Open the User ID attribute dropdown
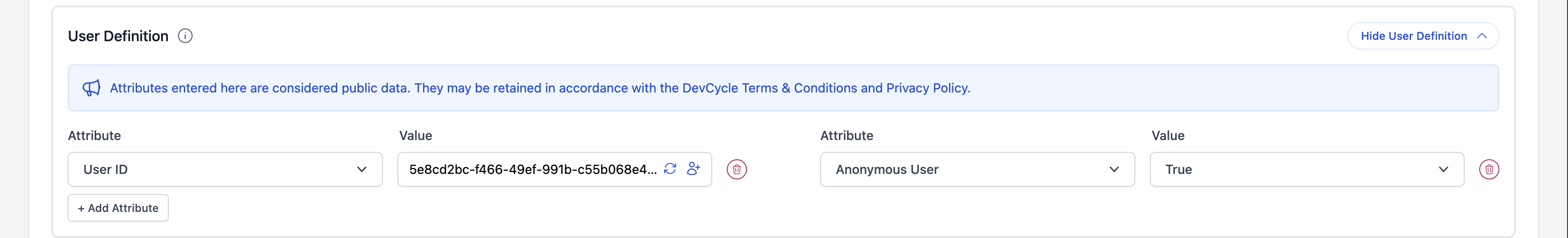This screenshot has width=1568, height=238. (225, 169)
